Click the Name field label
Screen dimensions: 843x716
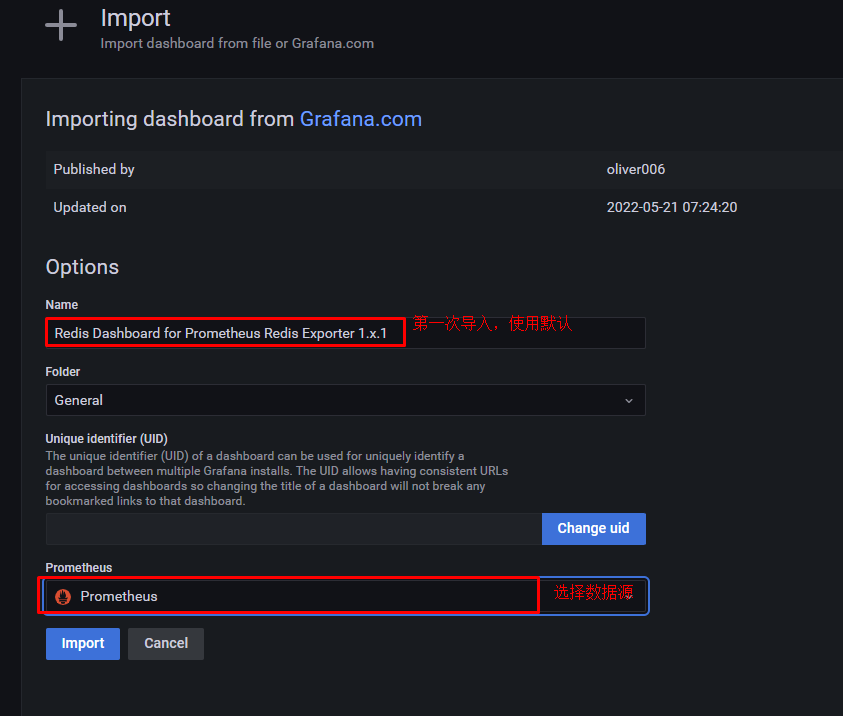62,305
